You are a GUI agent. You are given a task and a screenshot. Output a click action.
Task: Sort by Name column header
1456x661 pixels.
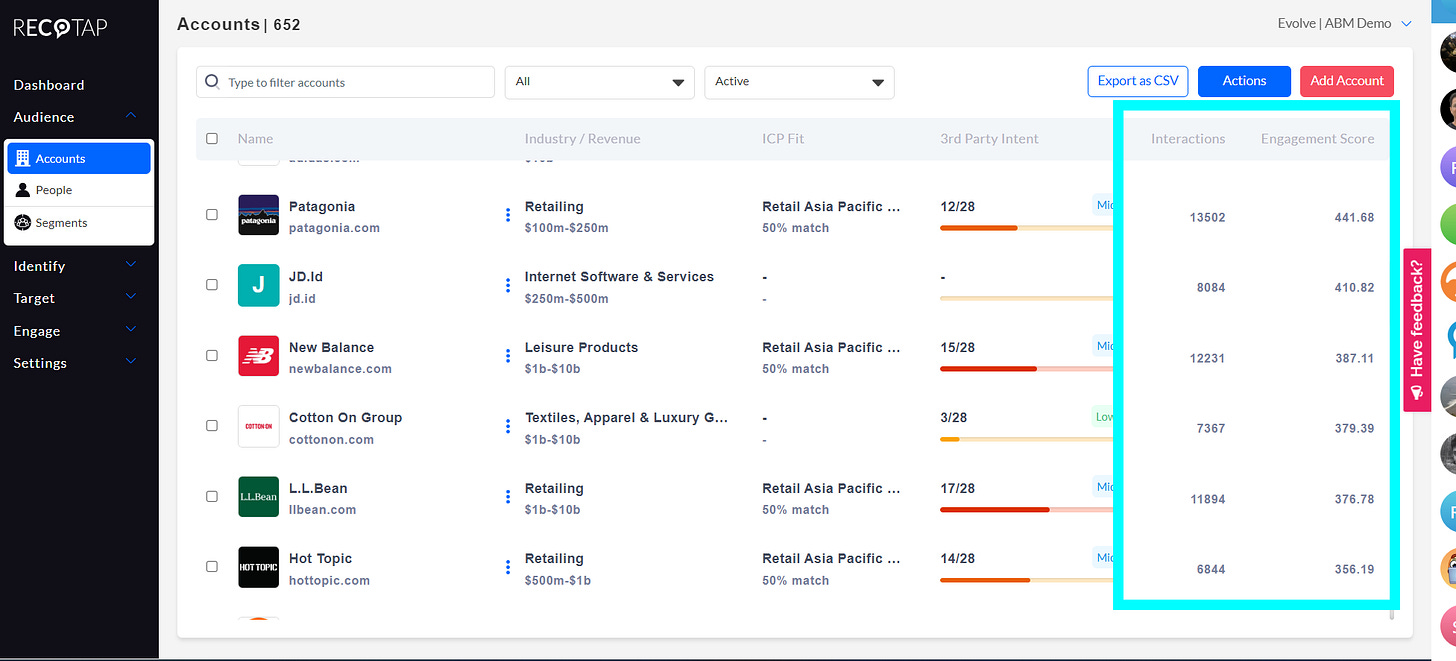255,139
